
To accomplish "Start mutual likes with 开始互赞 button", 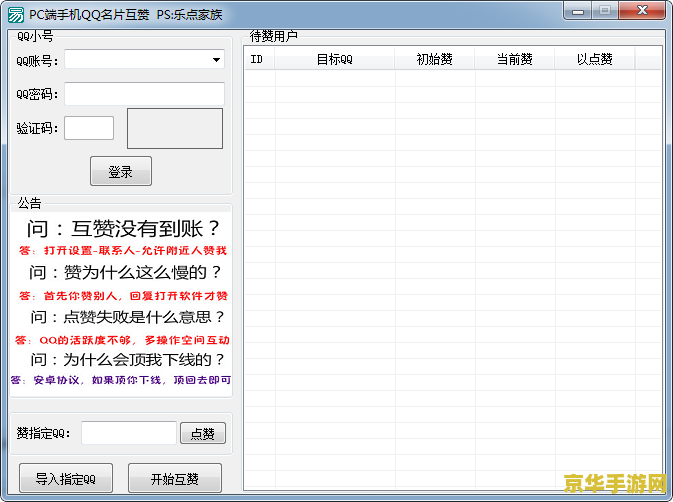I will point(175,478).
